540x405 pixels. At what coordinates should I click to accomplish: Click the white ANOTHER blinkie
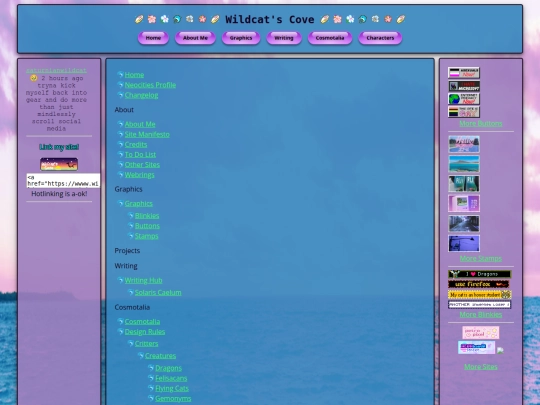479,304
